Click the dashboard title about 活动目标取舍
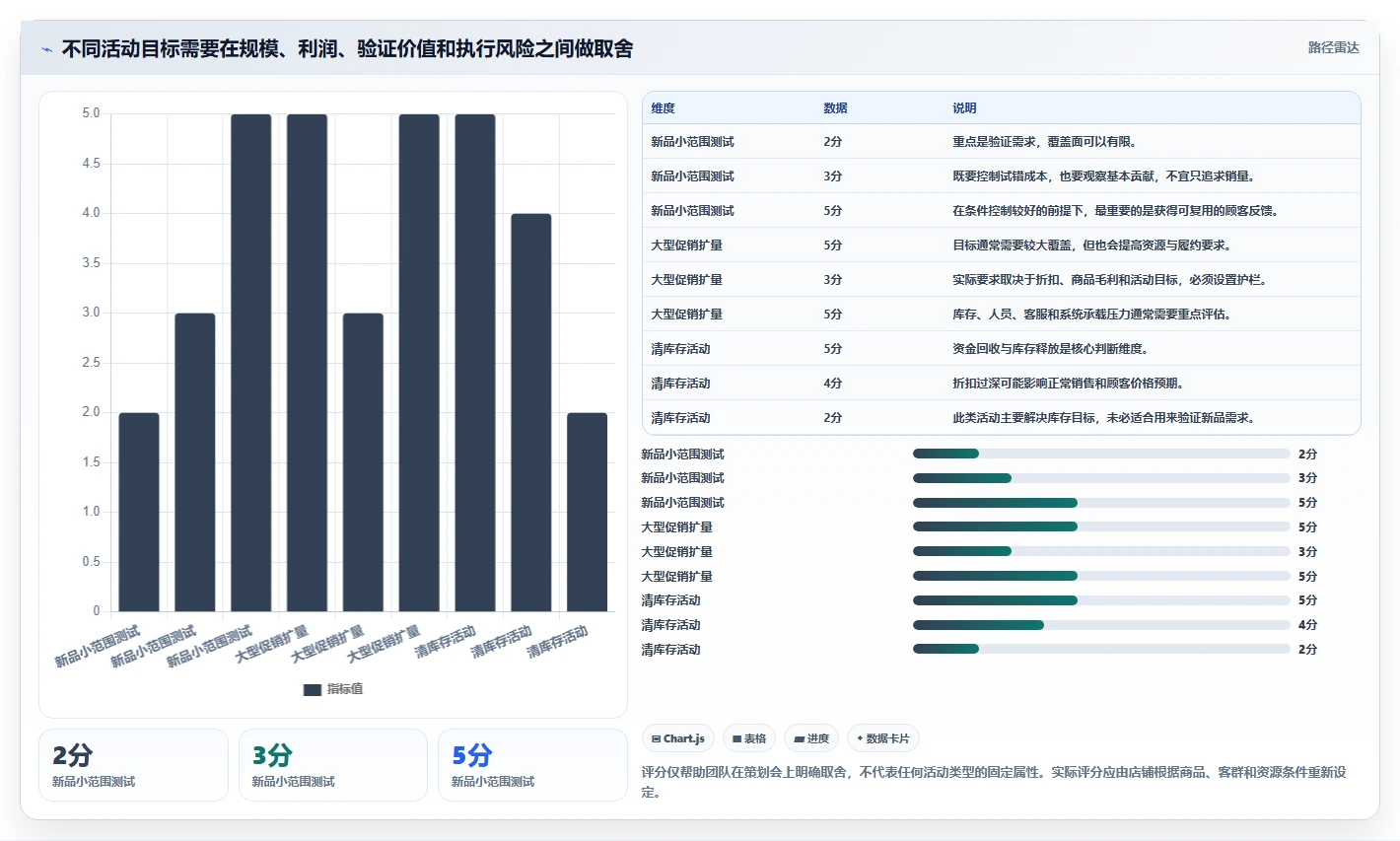The width and height of the screenshot is (1400, 841). click(347, 48)
